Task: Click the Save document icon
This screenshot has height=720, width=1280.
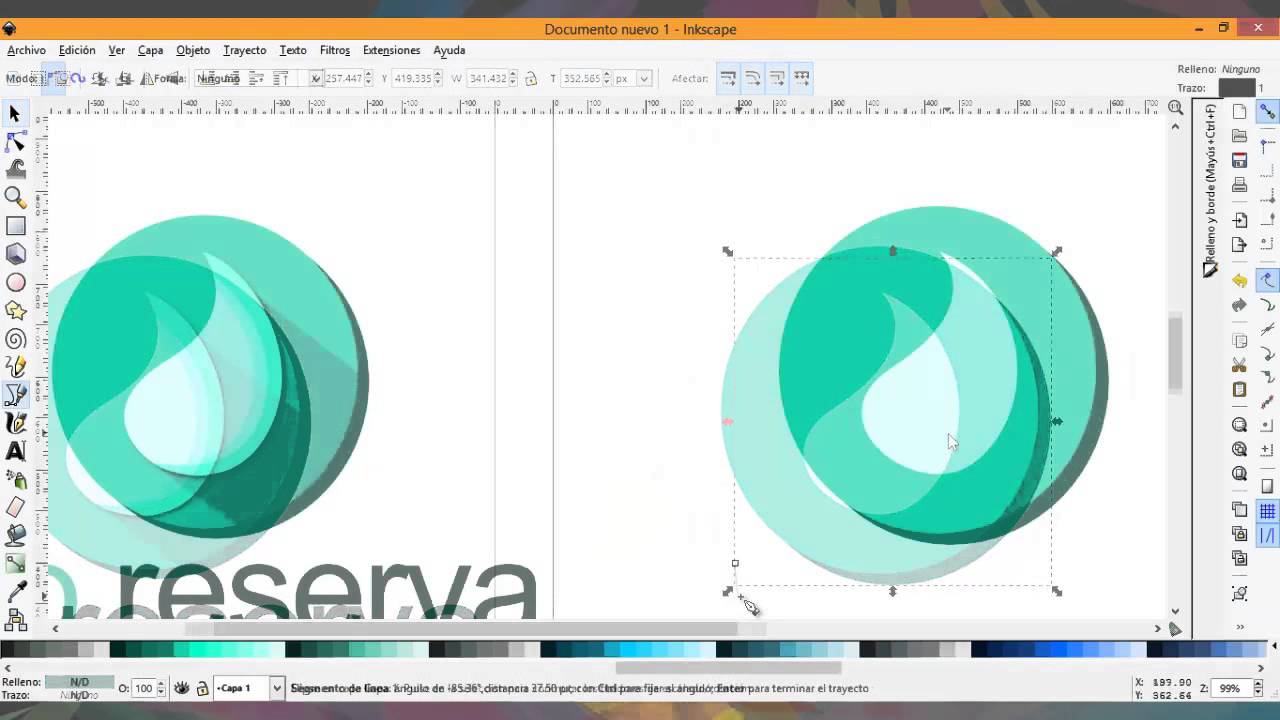Action: point(1240,161)
